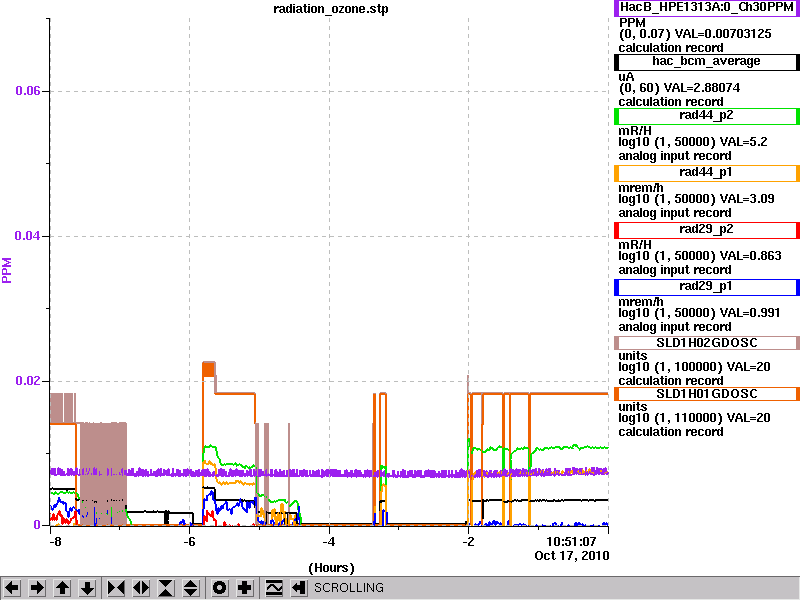Select the blue rad29_p1 legend entry
This screenshot has height=600, width=800.
click(707, 287)
